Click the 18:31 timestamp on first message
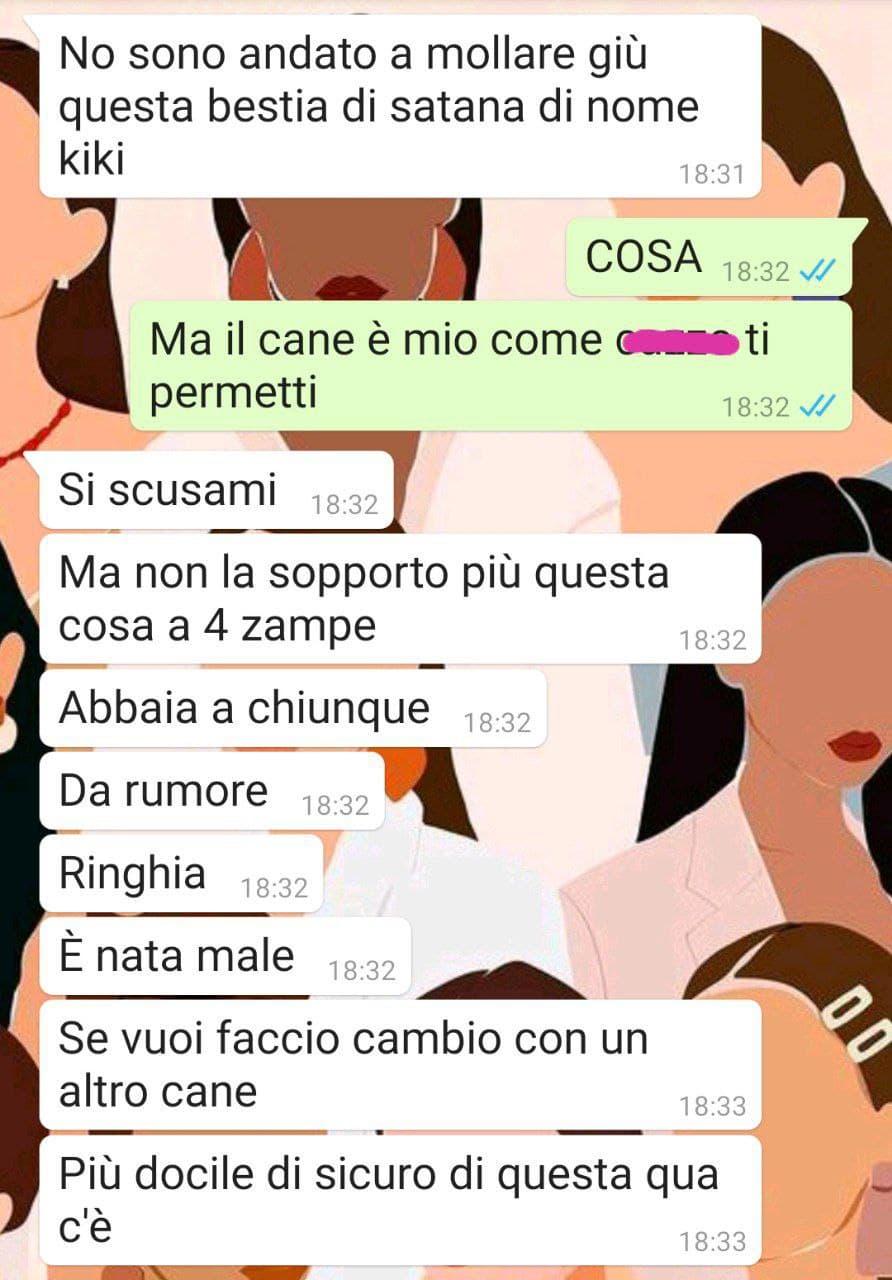Screen dimensions: 892x1280 click(x=712, y=174)
